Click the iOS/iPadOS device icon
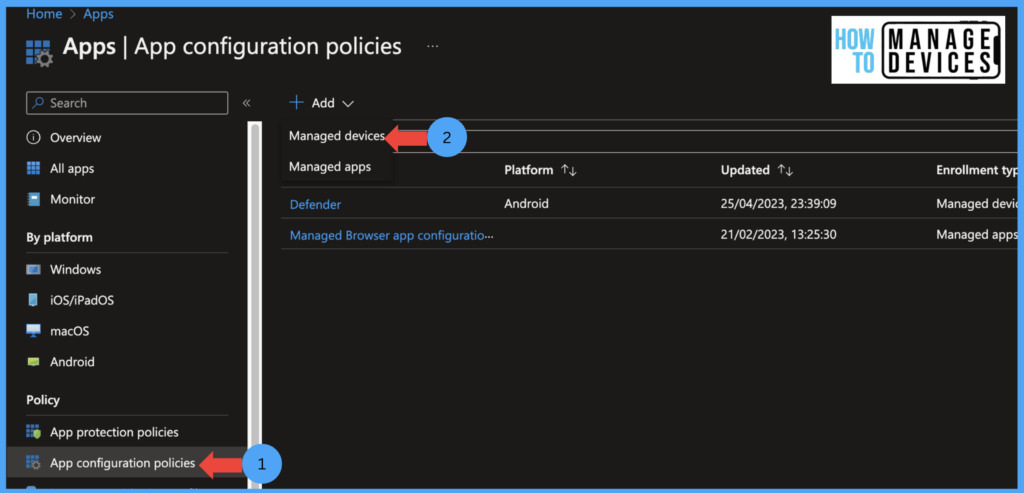This screenshot has width=1024, height=493. 33,301
